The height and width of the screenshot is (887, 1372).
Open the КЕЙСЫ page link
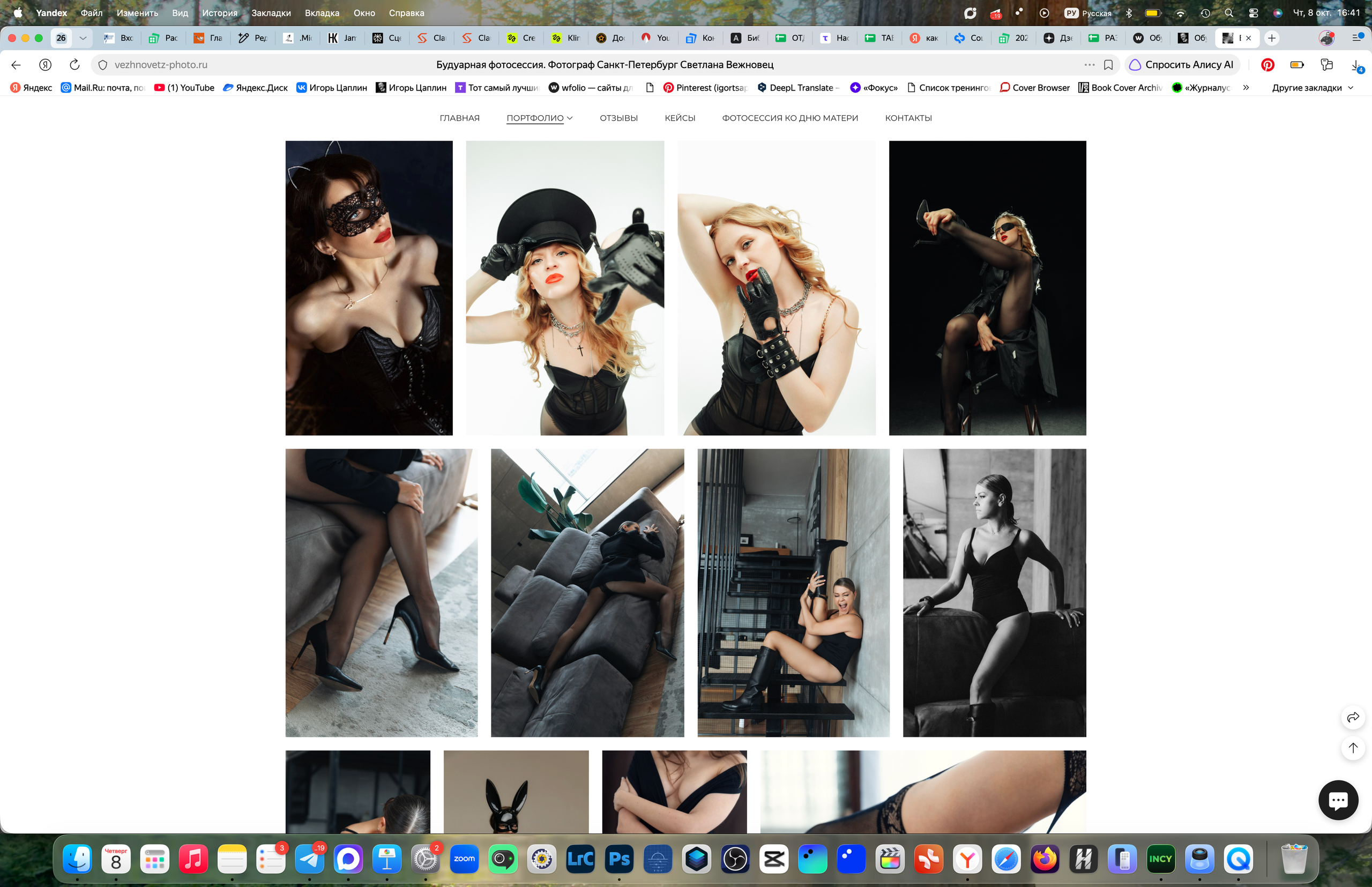point(680,118)
